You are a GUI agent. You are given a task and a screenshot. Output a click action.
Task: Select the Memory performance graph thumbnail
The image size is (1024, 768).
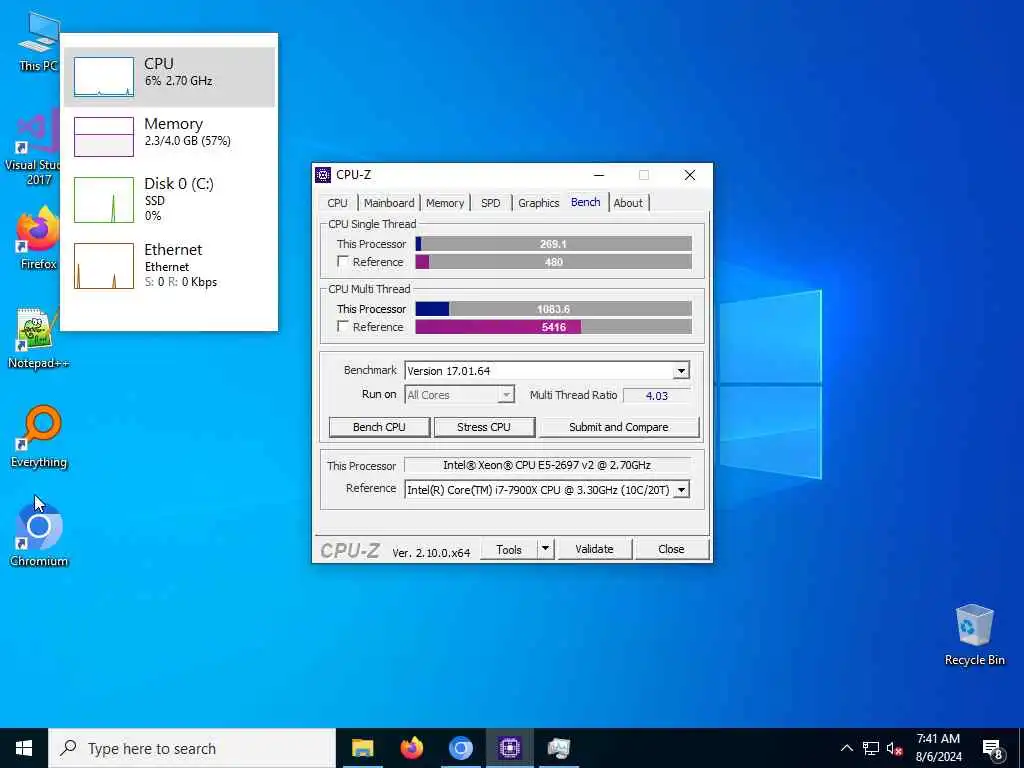click(x=104, y=136)
